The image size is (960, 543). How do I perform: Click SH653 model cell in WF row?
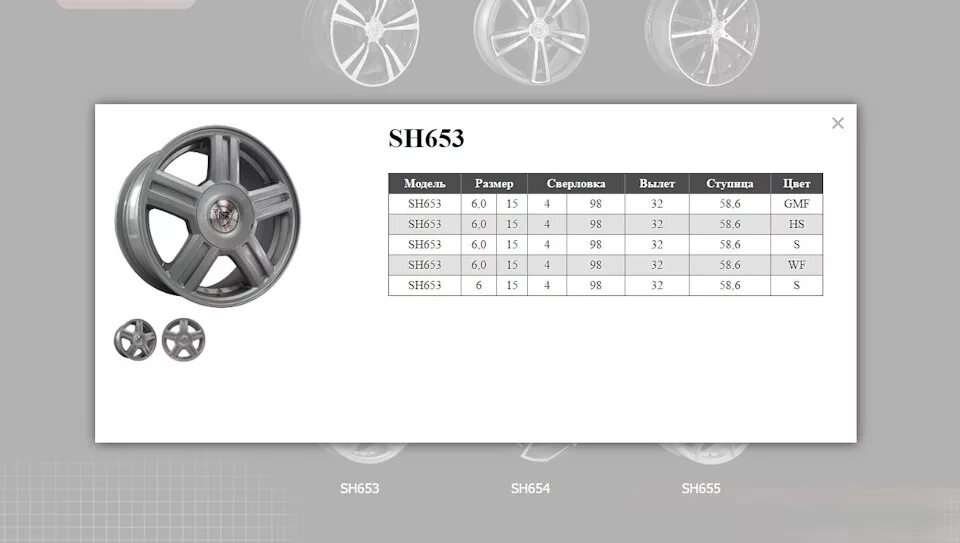(424, 265)
